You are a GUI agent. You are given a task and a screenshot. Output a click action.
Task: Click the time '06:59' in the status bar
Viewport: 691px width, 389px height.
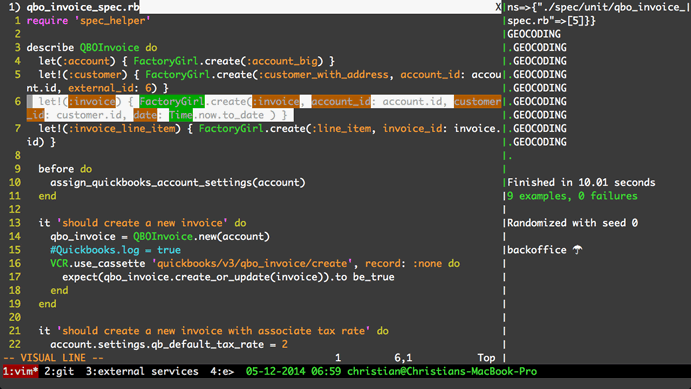pos(326,371)
